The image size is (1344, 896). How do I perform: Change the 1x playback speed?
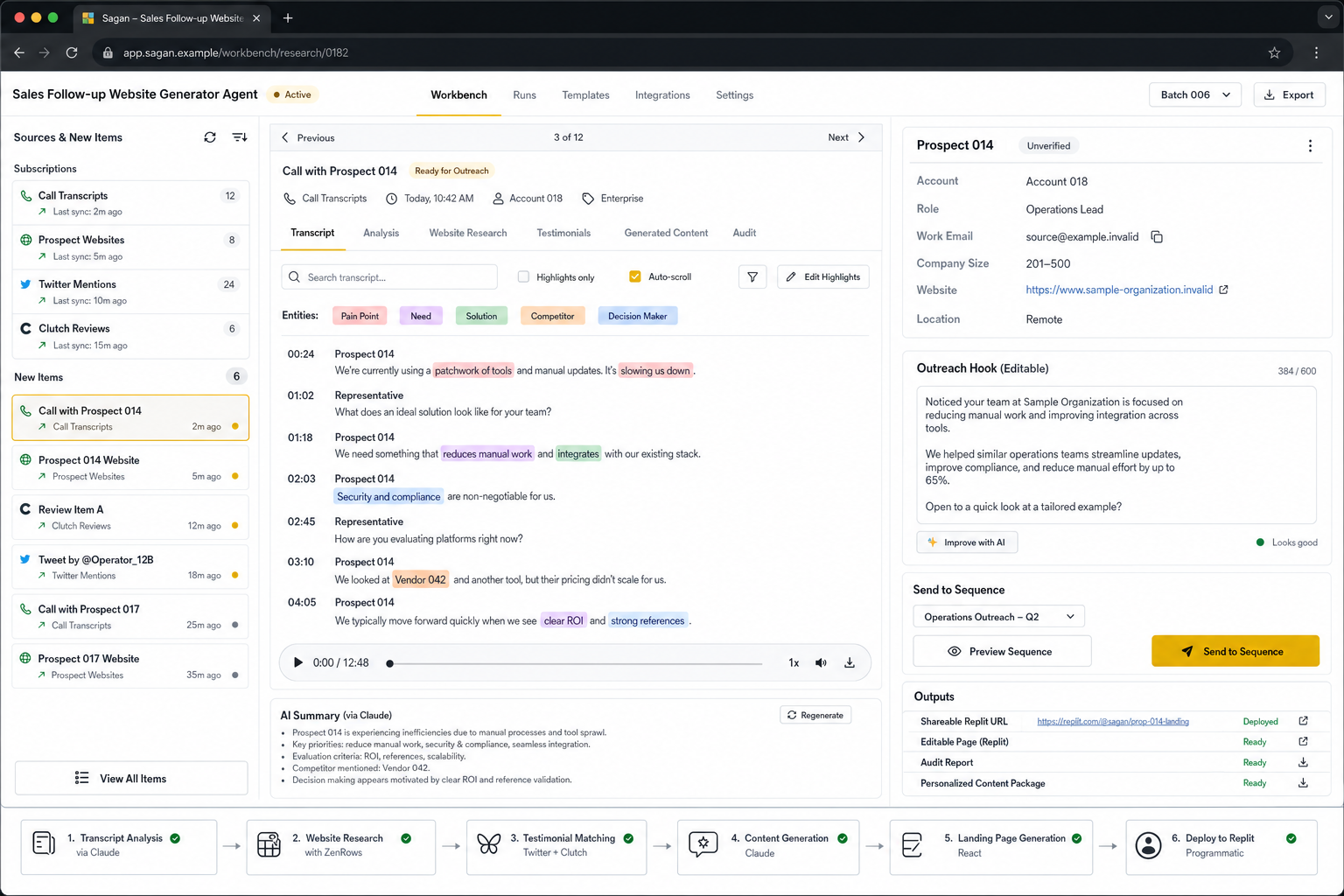[x=794, y=662]
